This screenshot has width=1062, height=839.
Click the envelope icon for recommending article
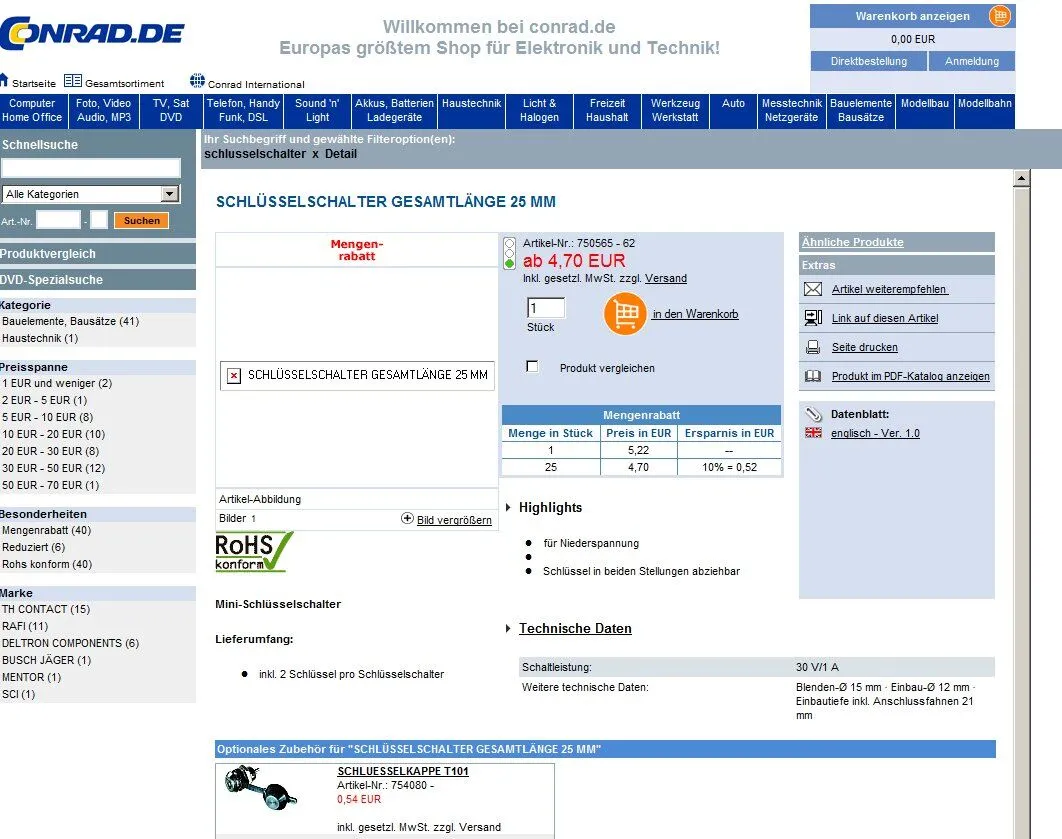pyautogui.click(x=813, y=289)
